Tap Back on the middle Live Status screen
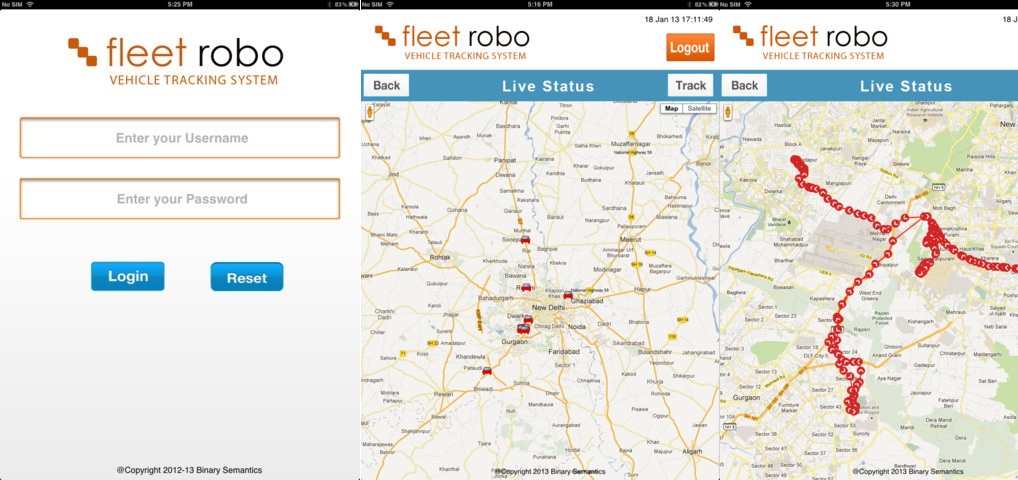Image resolution: width=1018 pixels, height=480 pixels. pos(386,85)
